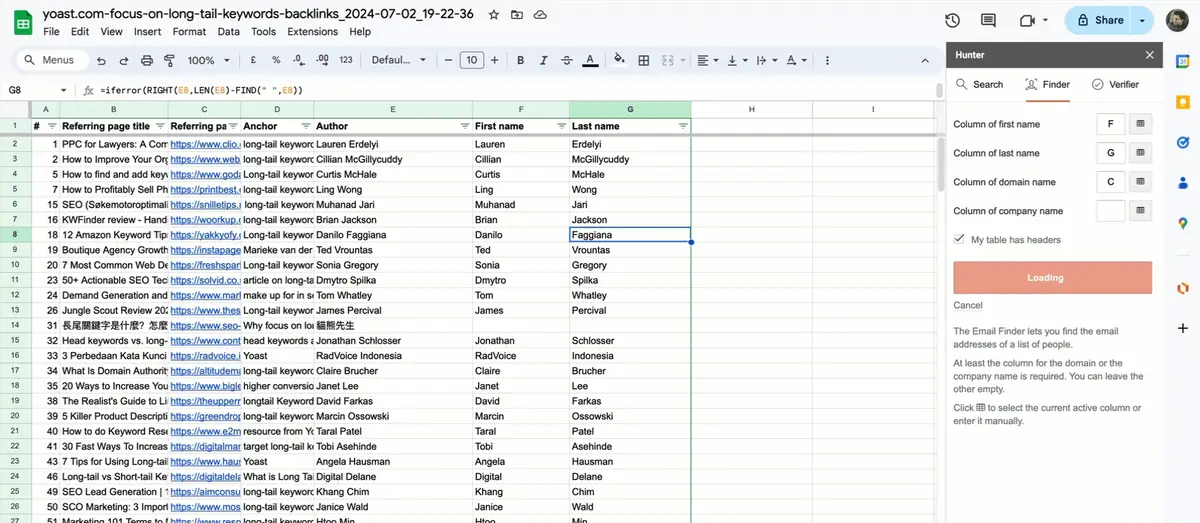Switch to Hunter Search tab
The height and width of the screenshot is (523, 1200).
point(979,84)
